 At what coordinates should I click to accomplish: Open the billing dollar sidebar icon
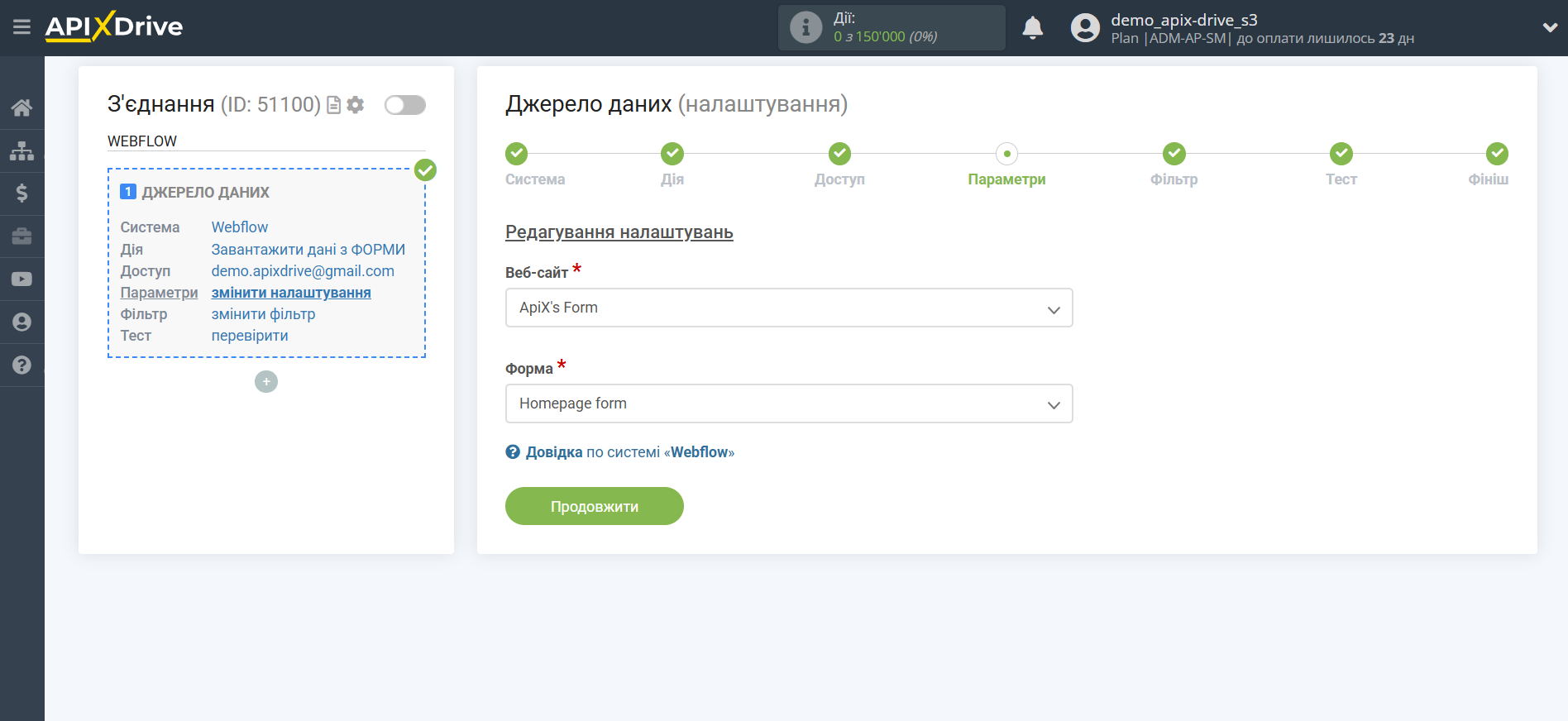pyautogui.click(x=22, y=193)
